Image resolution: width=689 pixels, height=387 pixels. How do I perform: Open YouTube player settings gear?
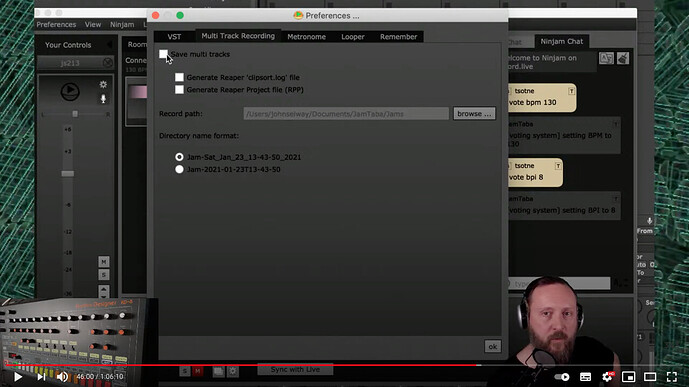point(607,376)
